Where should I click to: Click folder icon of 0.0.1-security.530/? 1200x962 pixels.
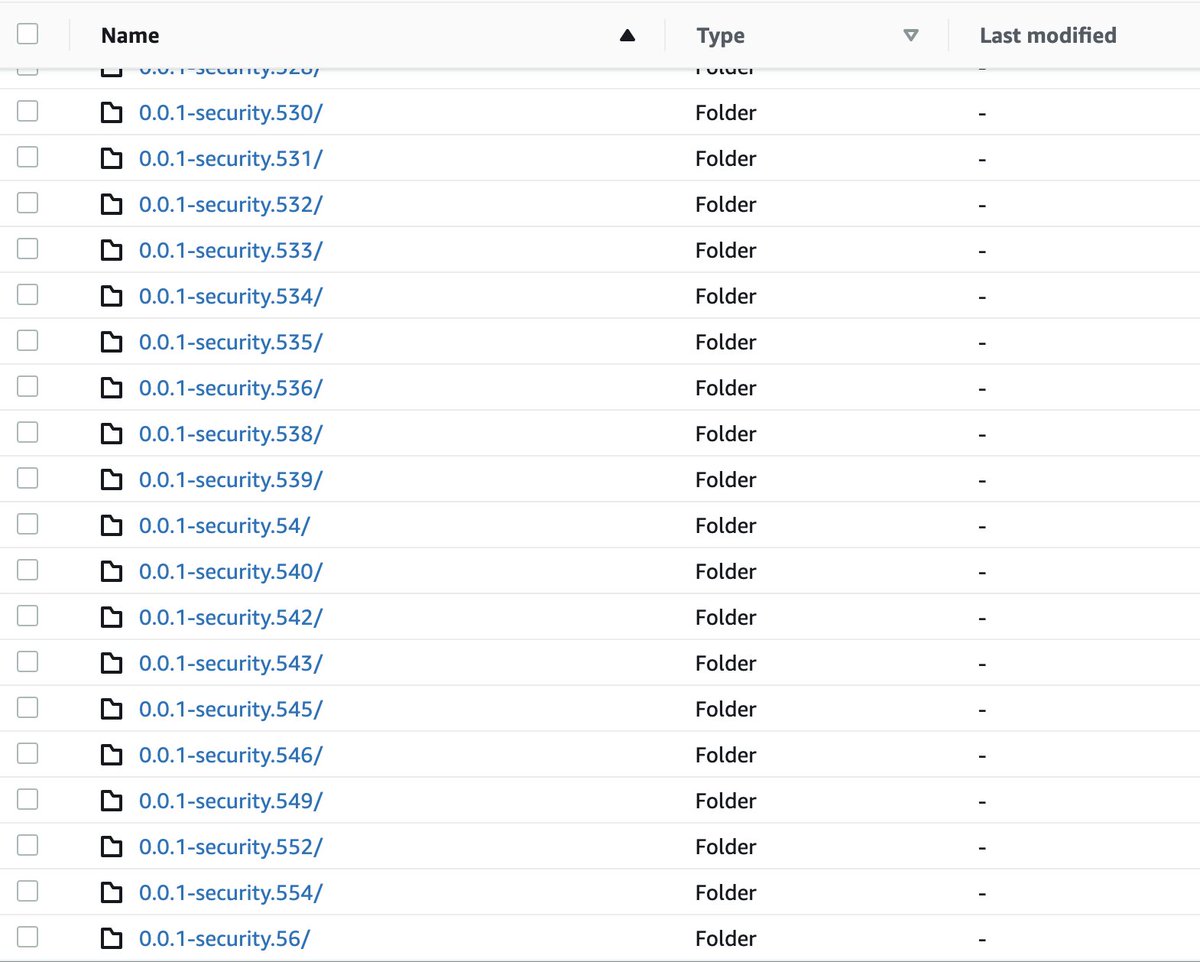tap(112, 113)
